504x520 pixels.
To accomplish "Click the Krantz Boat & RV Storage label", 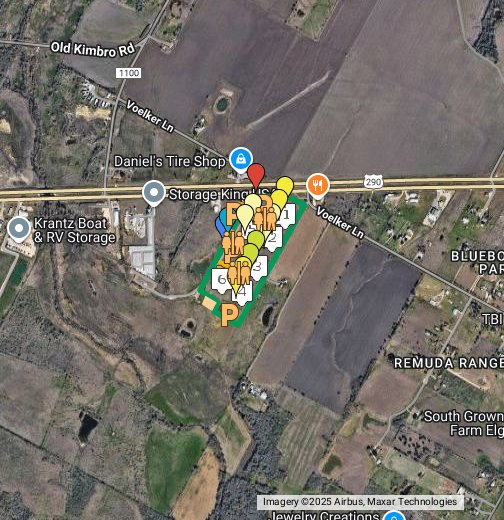I will [74, 230].
